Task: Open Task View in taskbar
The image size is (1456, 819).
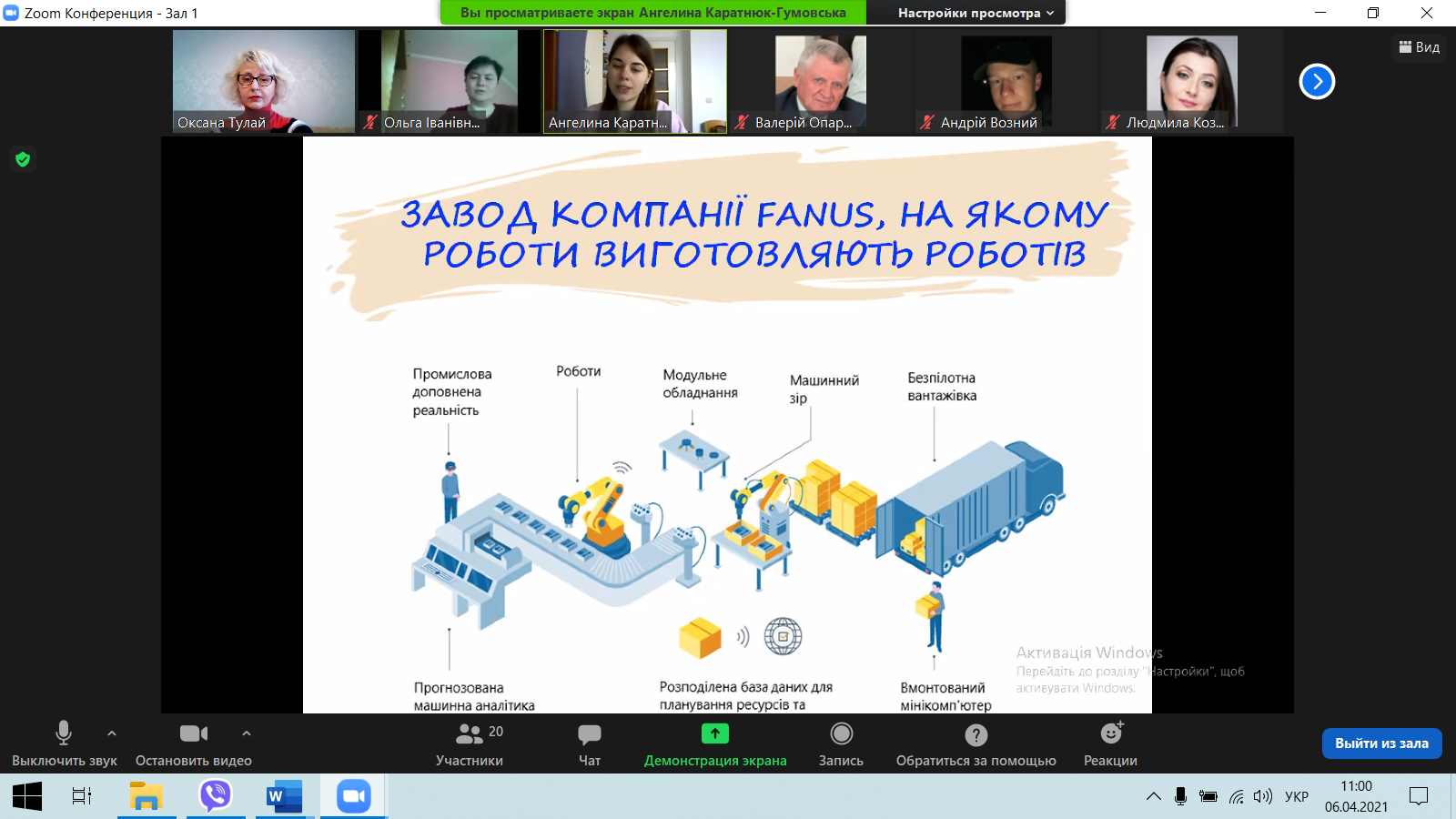Action: [82, 797]
